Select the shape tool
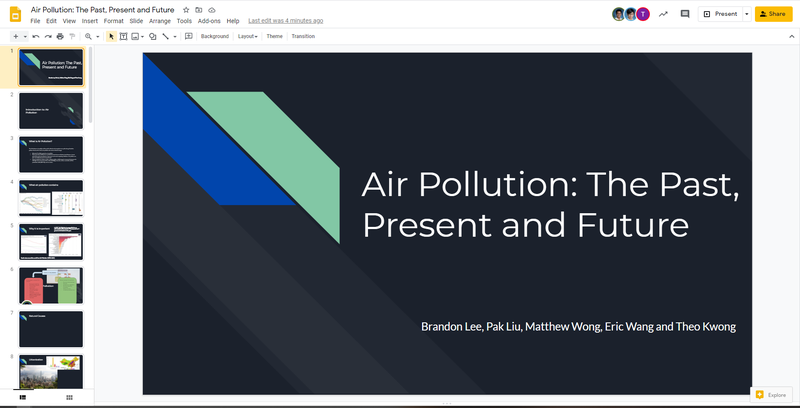800x408 pixels. click(x=152, y=36)
